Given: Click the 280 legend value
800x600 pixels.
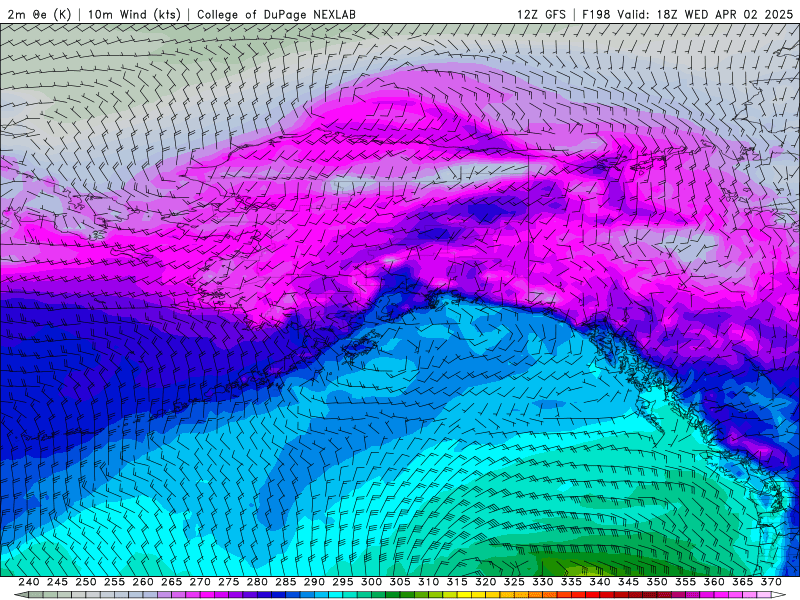Looking at the screenshot, I should point(257,582).
